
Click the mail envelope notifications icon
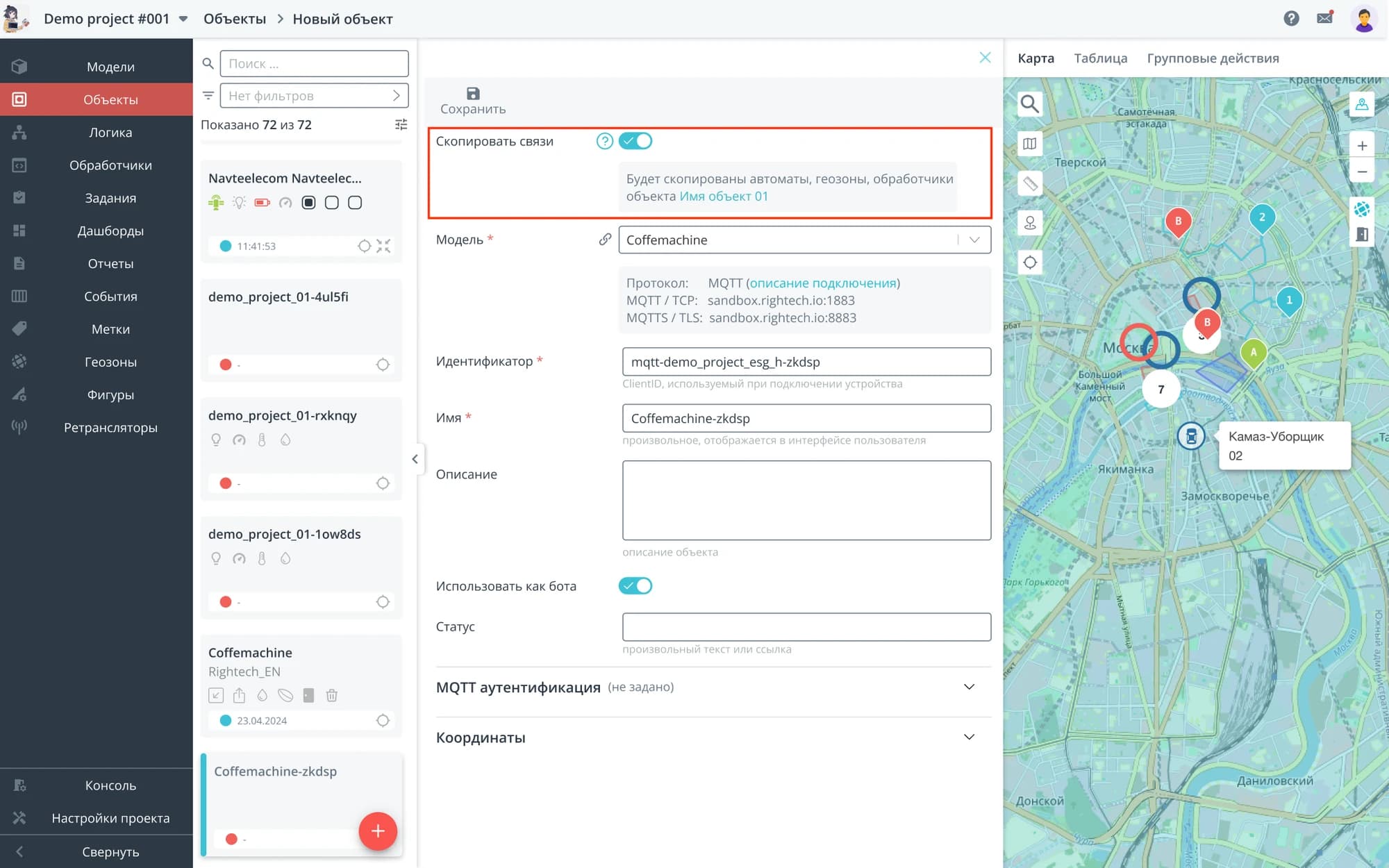[x=1325, y=18]
